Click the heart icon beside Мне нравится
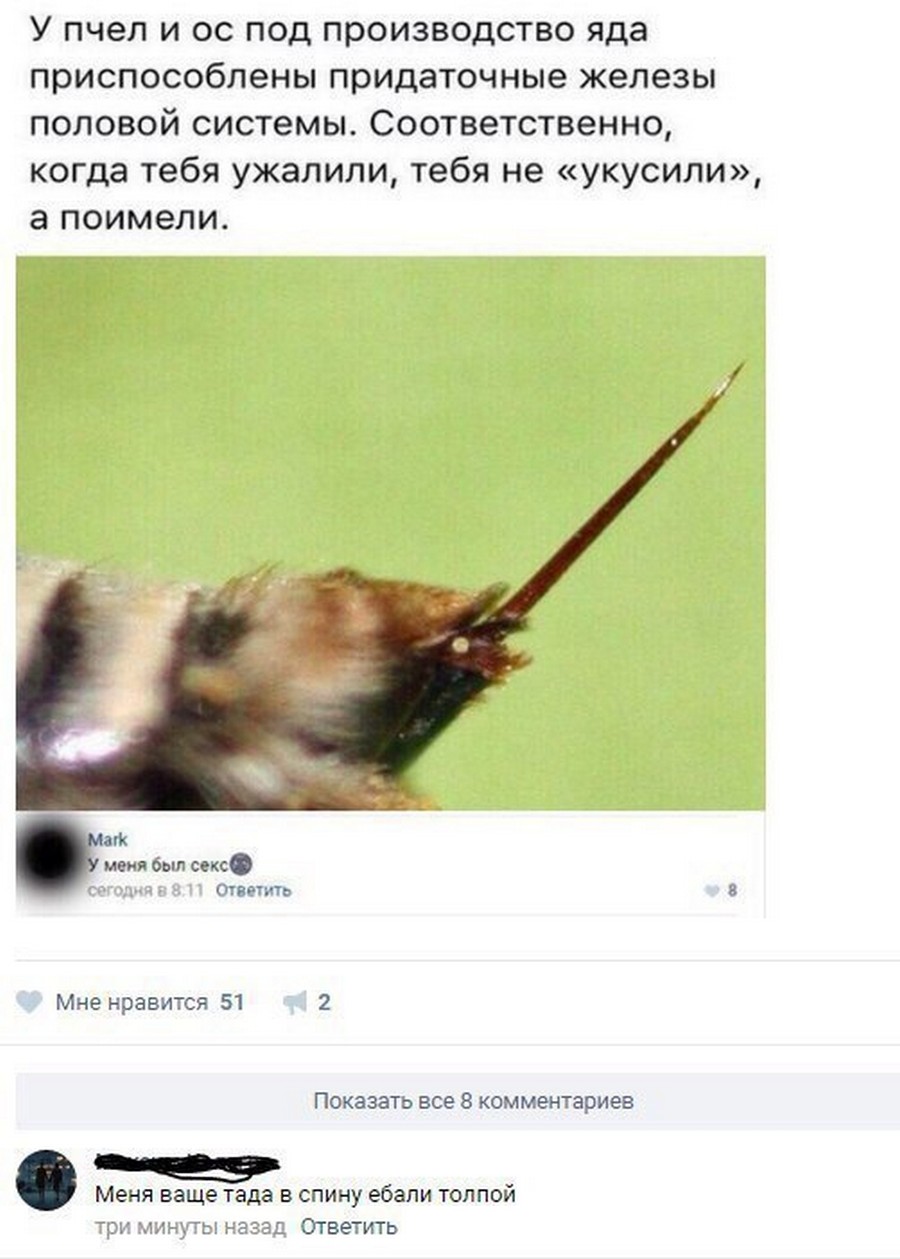This screenshot has width=900, height=1259. (31, 1002)
